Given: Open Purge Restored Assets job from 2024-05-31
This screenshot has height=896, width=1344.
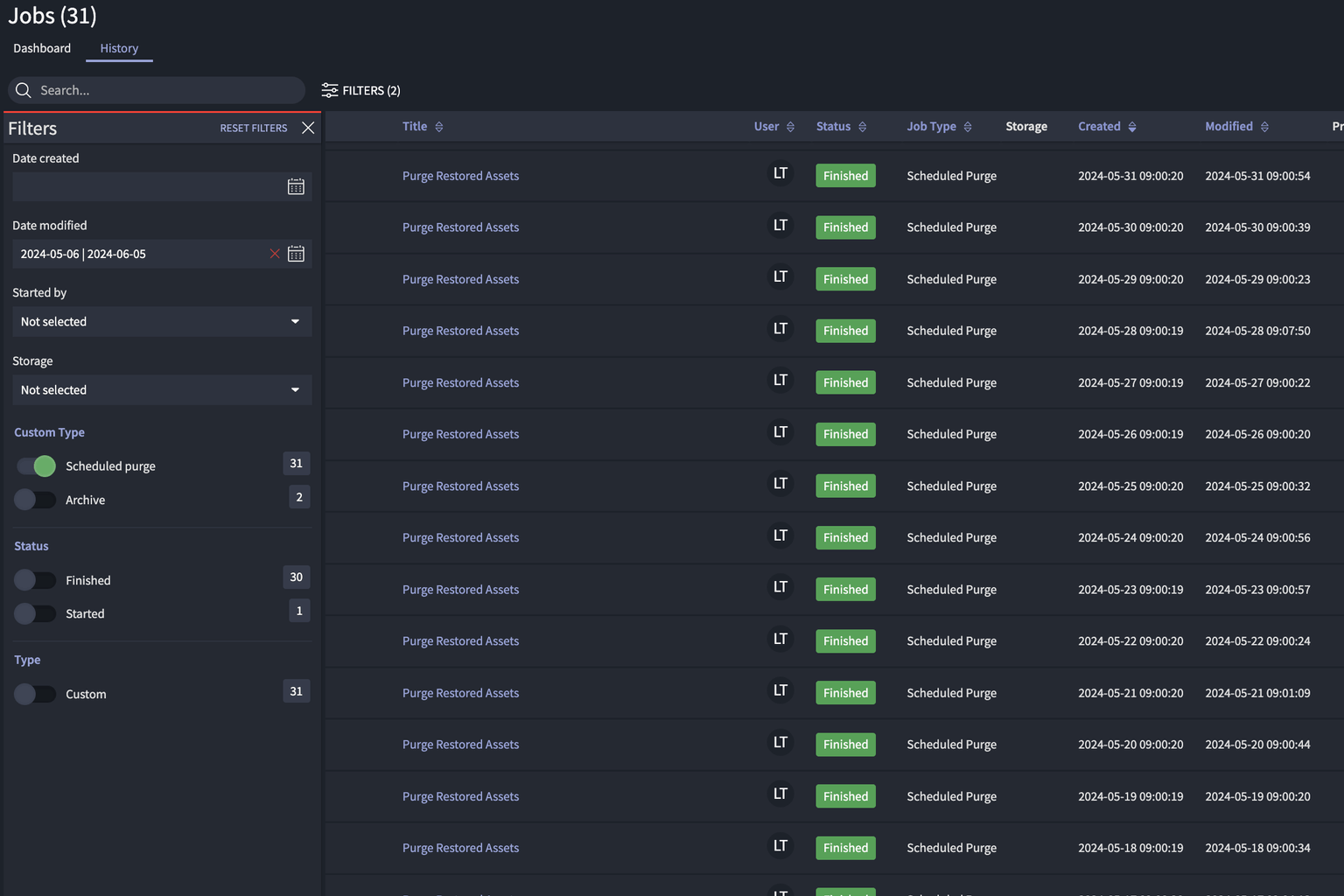Looking at the screenshot, I should point(460,176).
